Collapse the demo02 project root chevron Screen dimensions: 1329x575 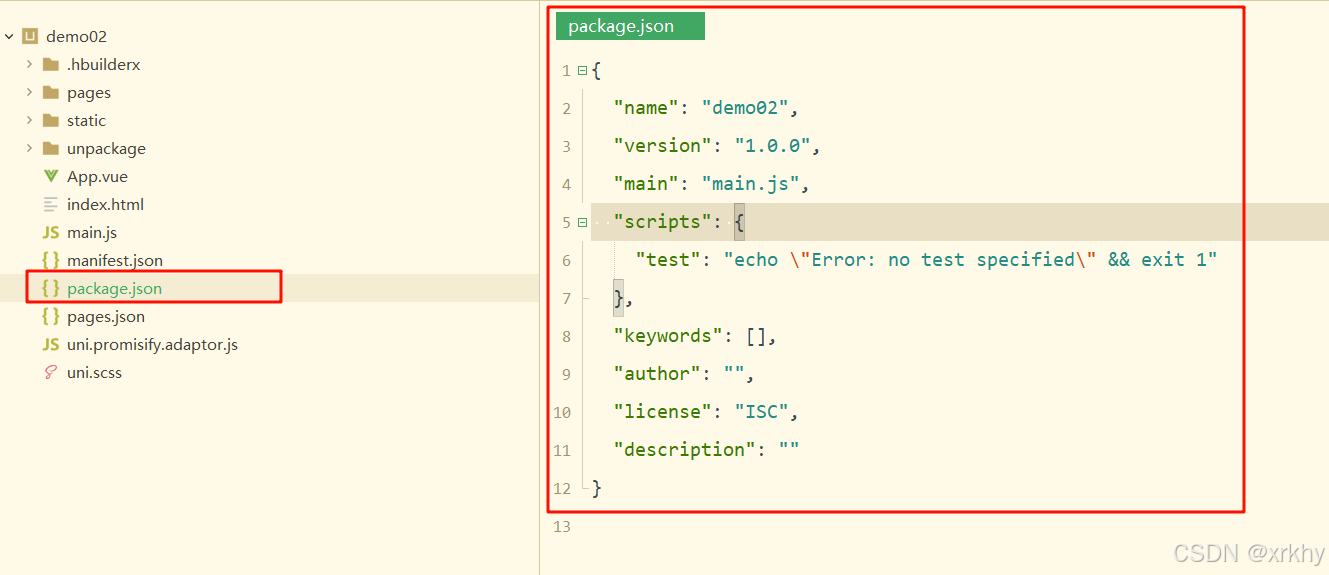[x=9, y=37]
